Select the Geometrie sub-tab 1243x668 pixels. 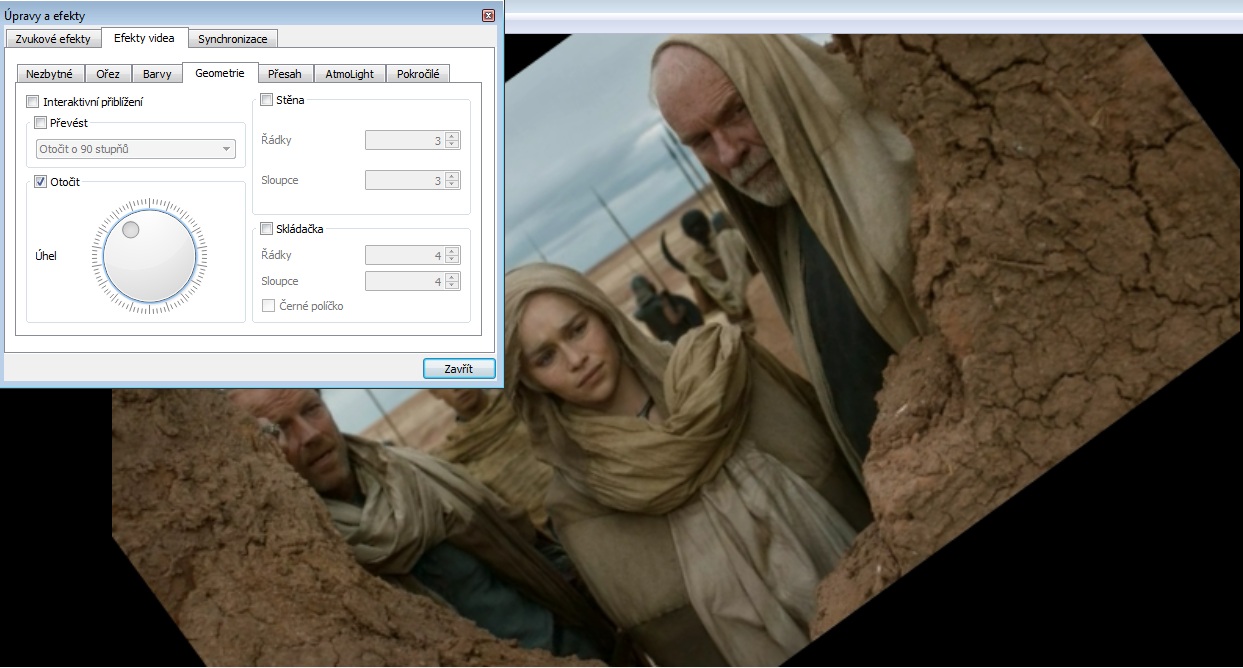coord(220,73)
